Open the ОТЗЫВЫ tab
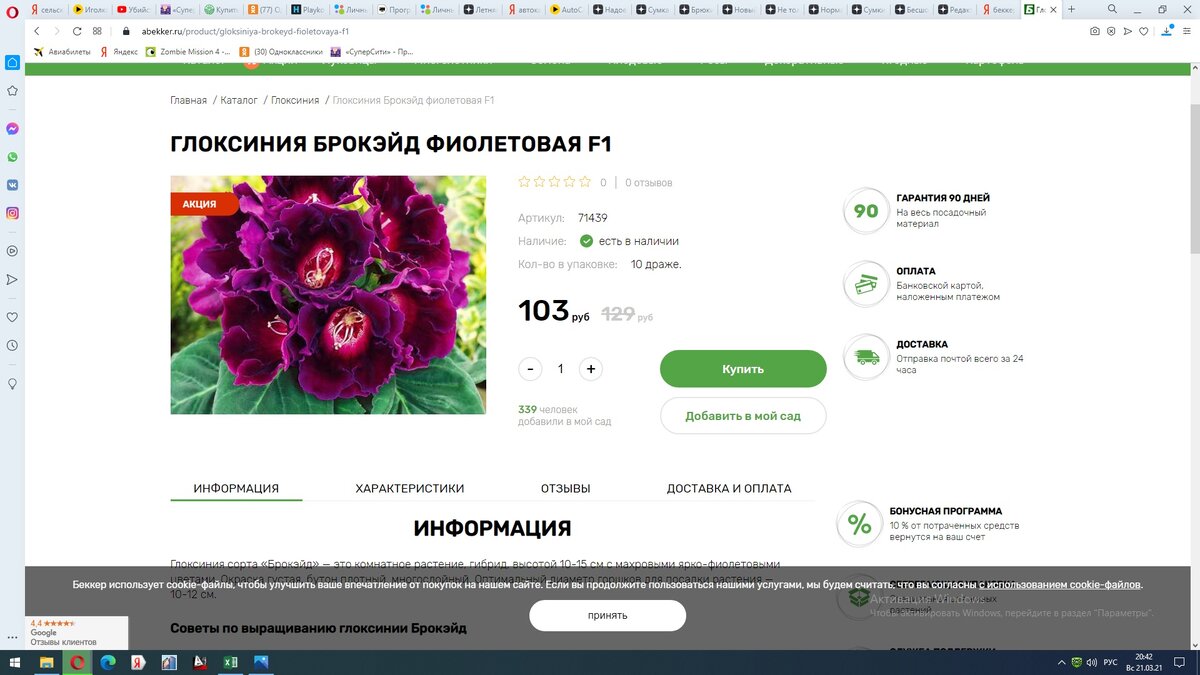 pos(565,489)
